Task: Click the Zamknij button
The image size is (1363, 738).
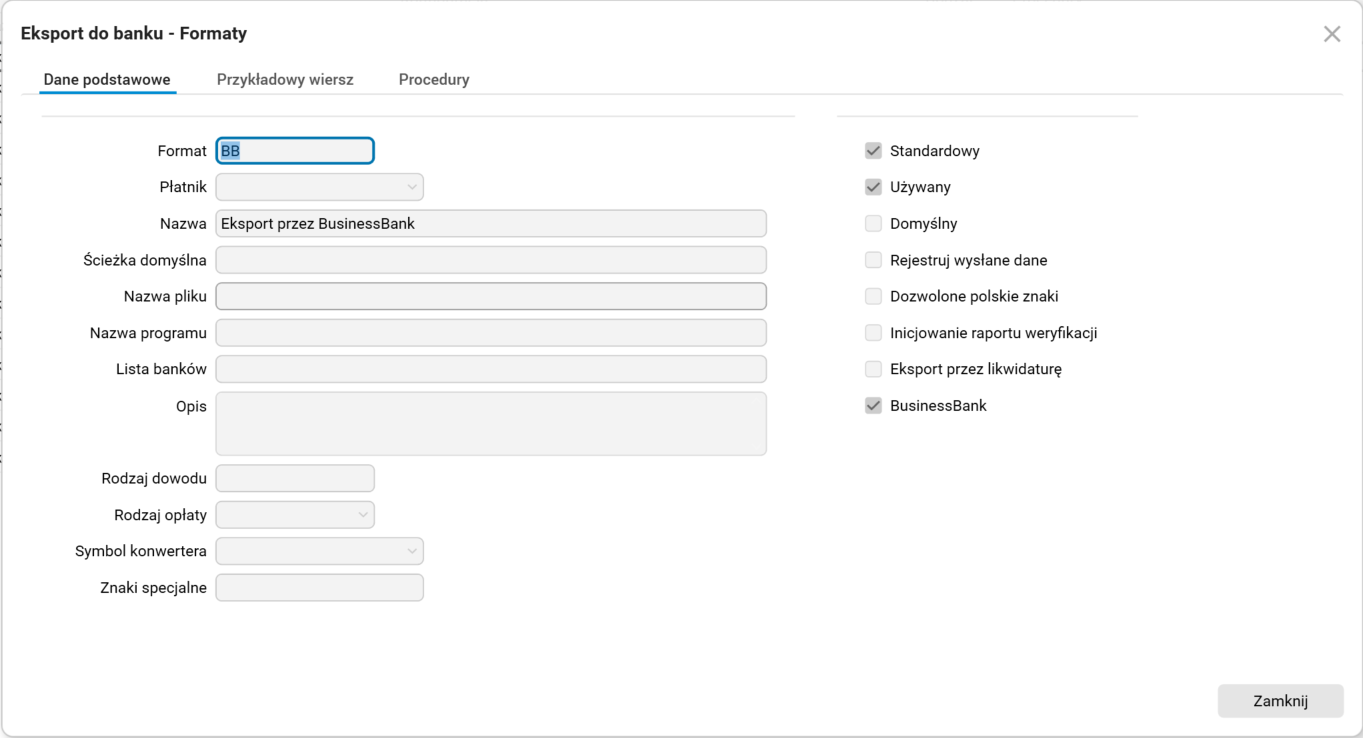Action: coord(1280,701)
